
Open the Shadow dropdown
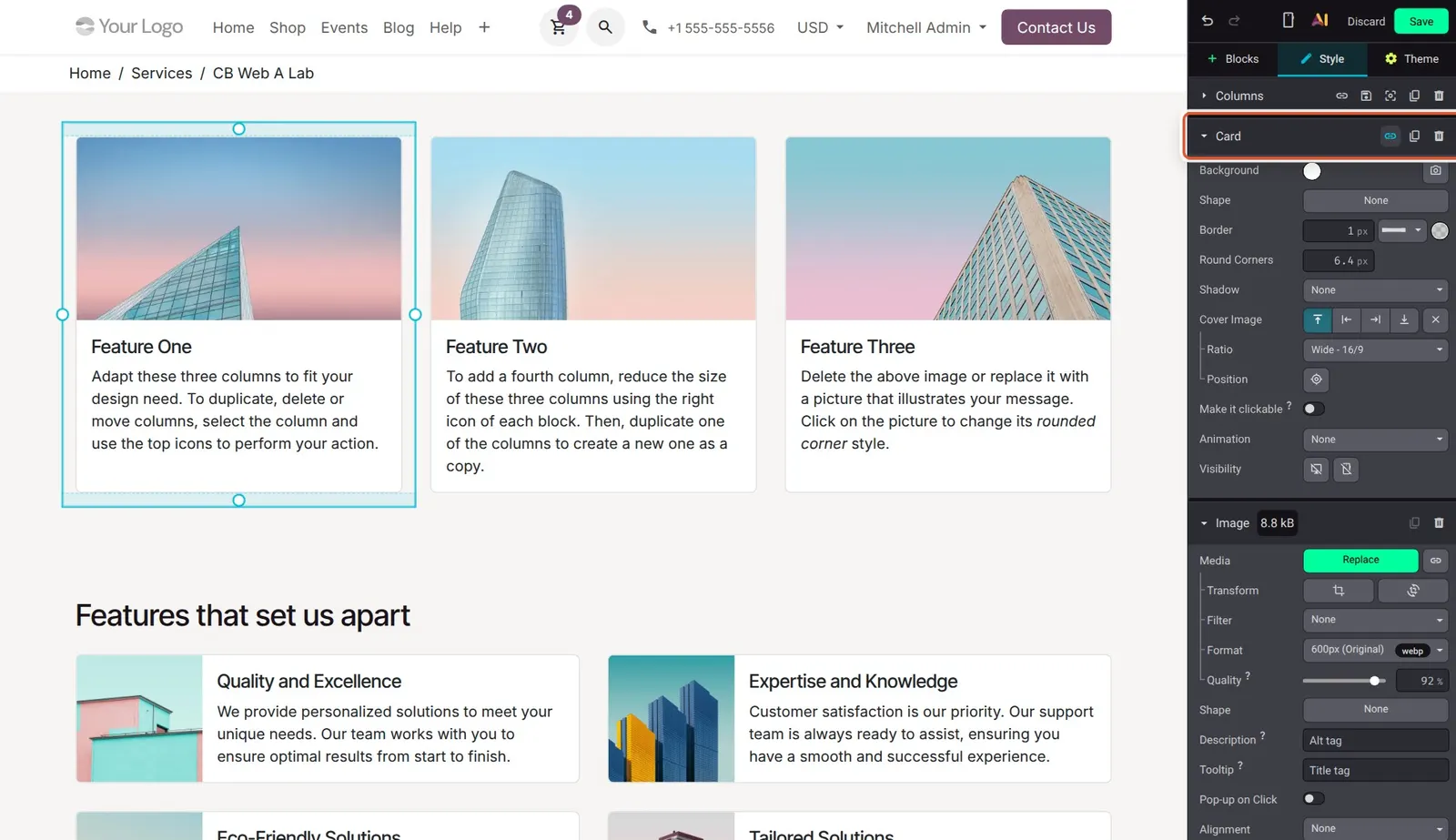point(1375,290)
